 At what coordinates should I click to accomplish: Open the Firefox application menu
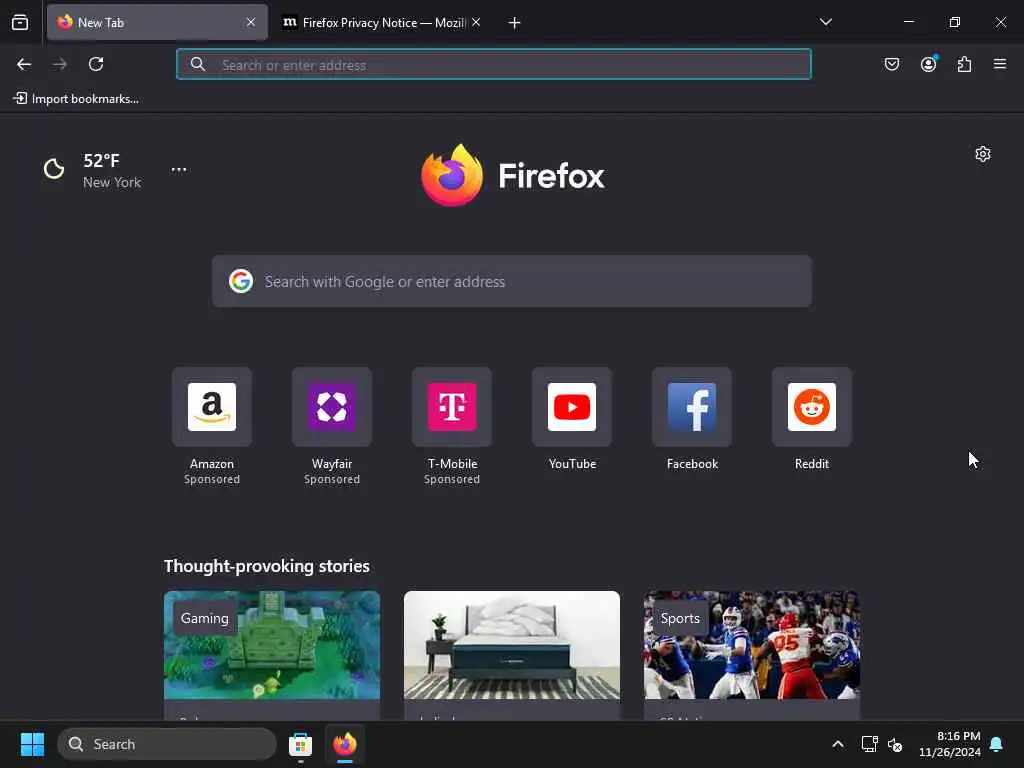coord(999,64)
